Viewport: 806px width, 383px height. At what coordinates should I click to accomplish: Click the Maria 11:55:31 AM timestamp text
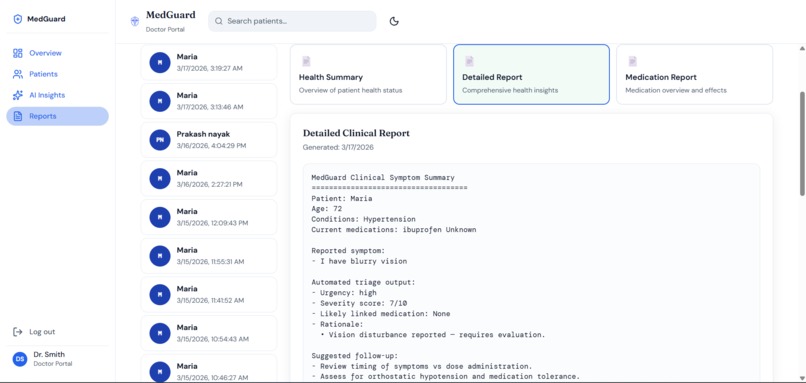211,262
